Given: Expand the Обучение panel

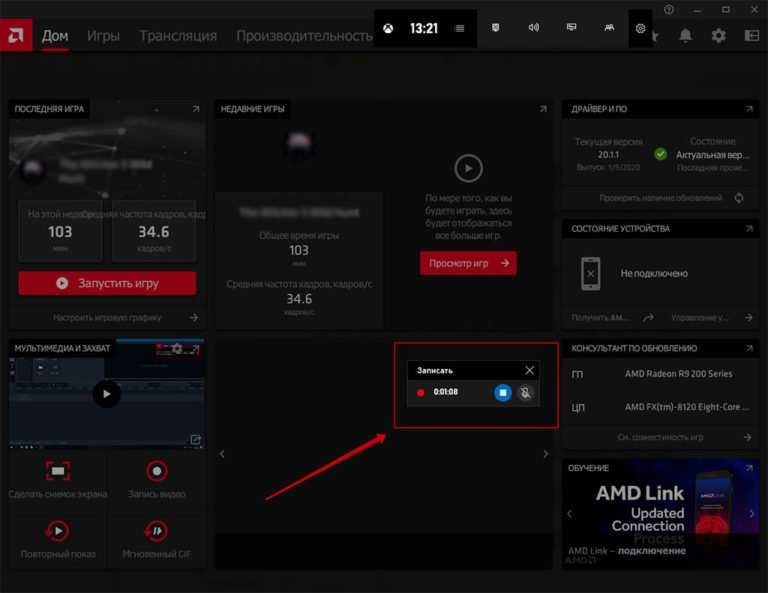Looking at the screenshot, I should pos(749,468).
